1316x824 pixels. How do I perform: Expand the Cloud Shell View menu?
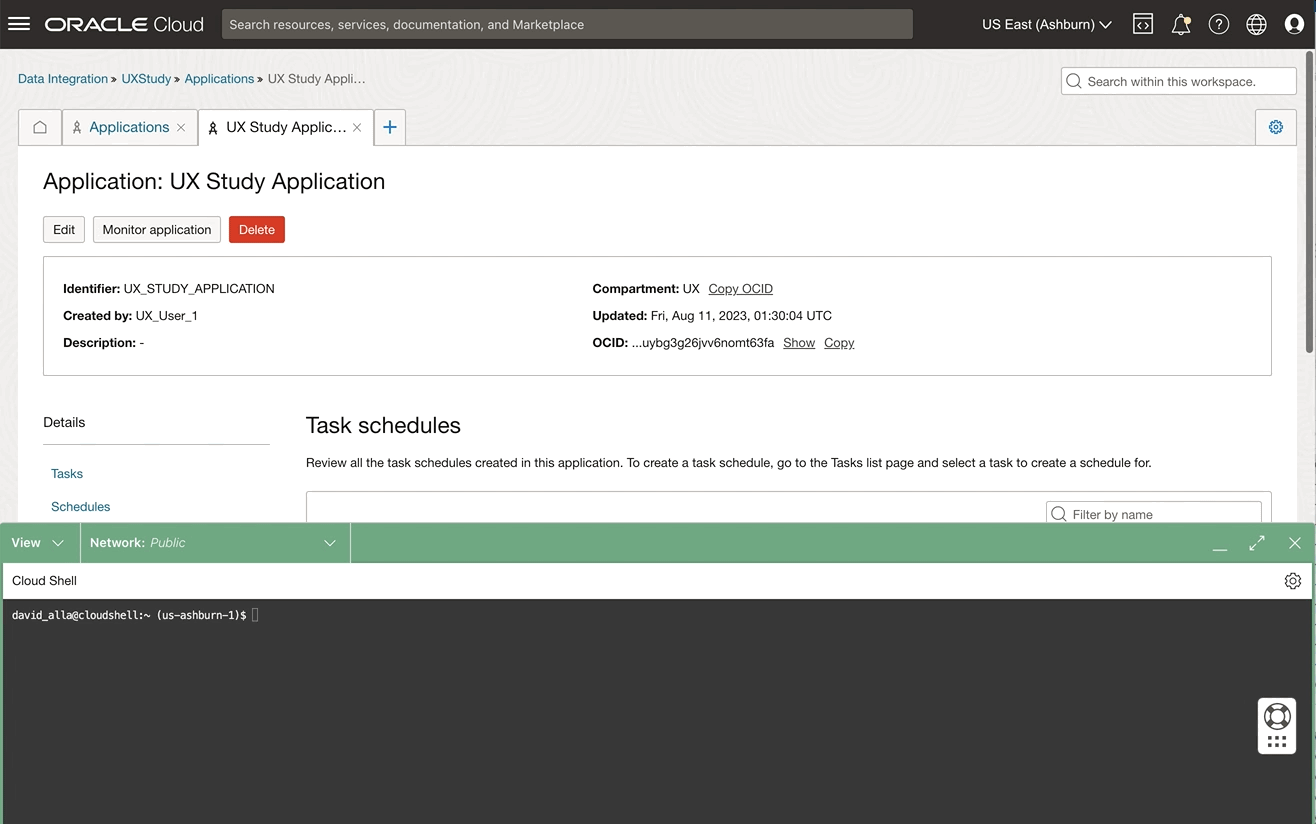click(38, 543)
